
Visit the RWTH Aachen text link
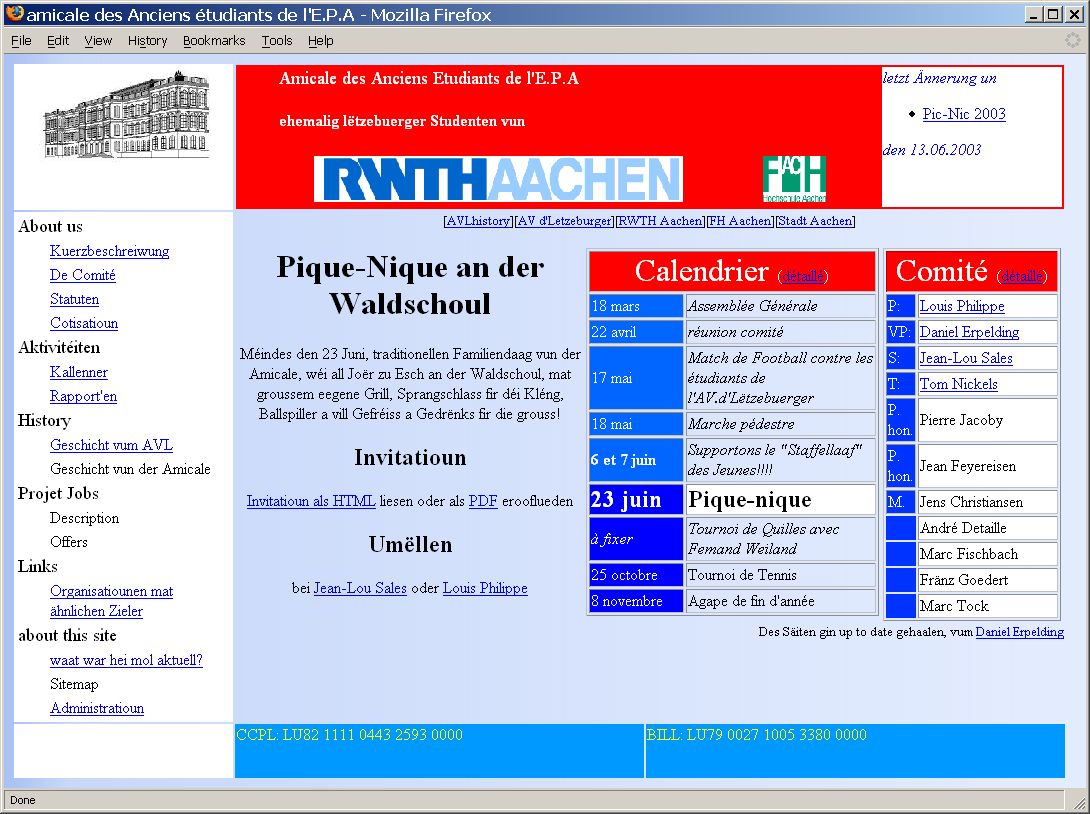[x=660, y=221]
